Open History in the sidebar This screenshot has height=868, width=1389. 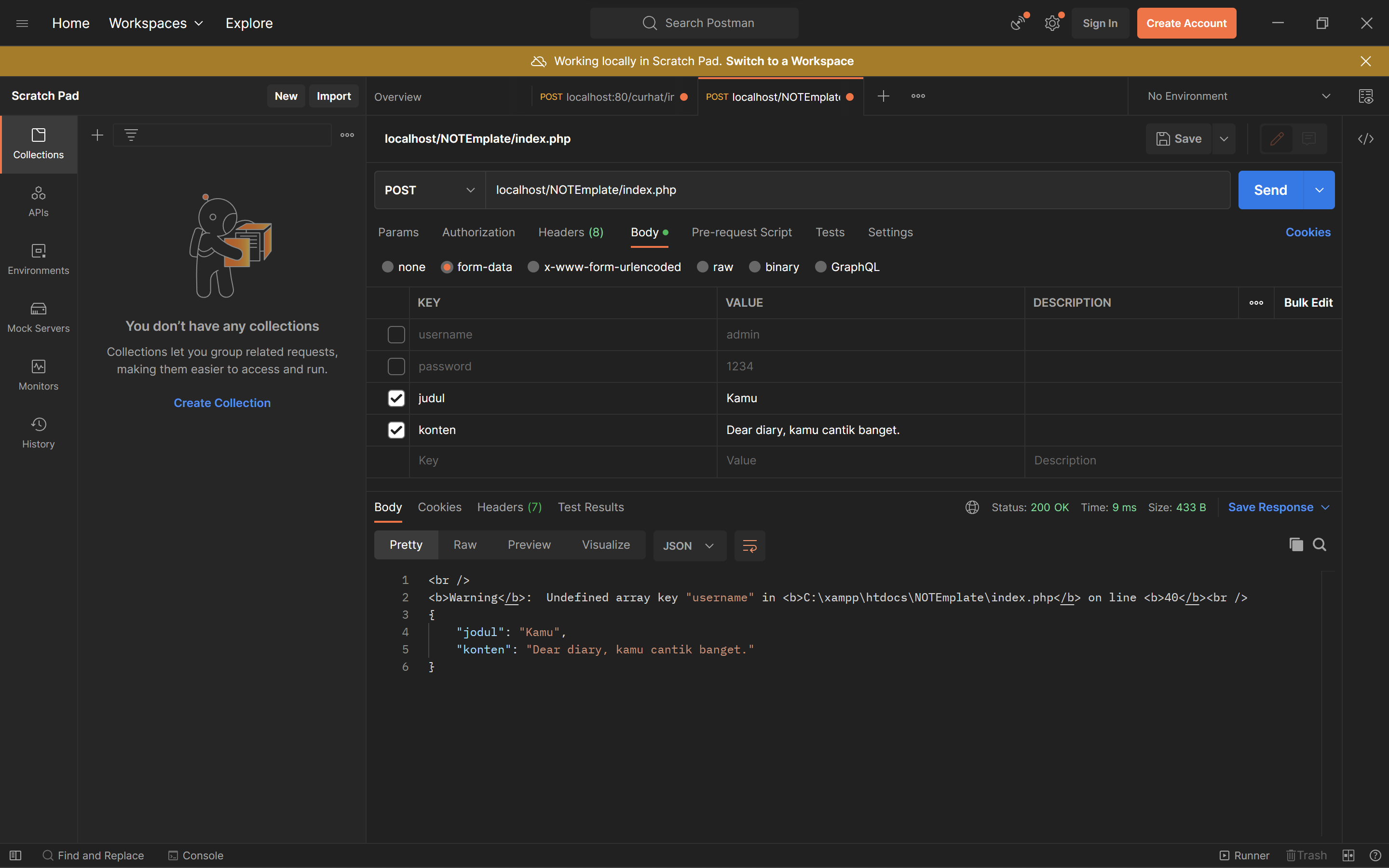pyautogui.click(x=39, y=433)
